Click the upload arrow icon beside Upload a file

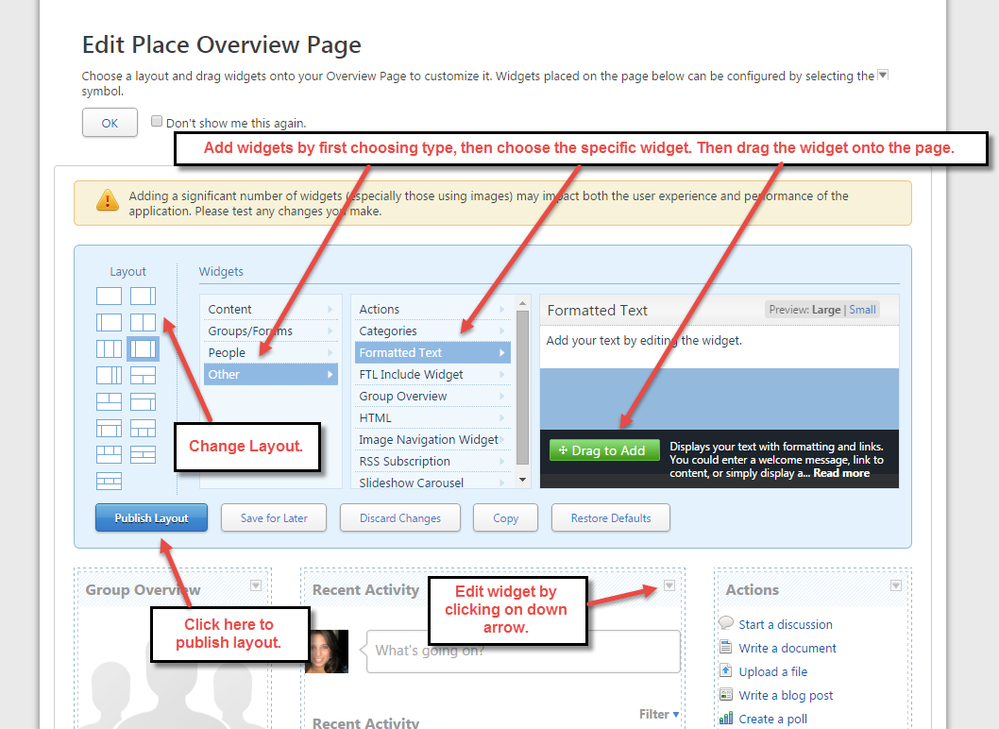pyautogui.click(x=726, y=671)
